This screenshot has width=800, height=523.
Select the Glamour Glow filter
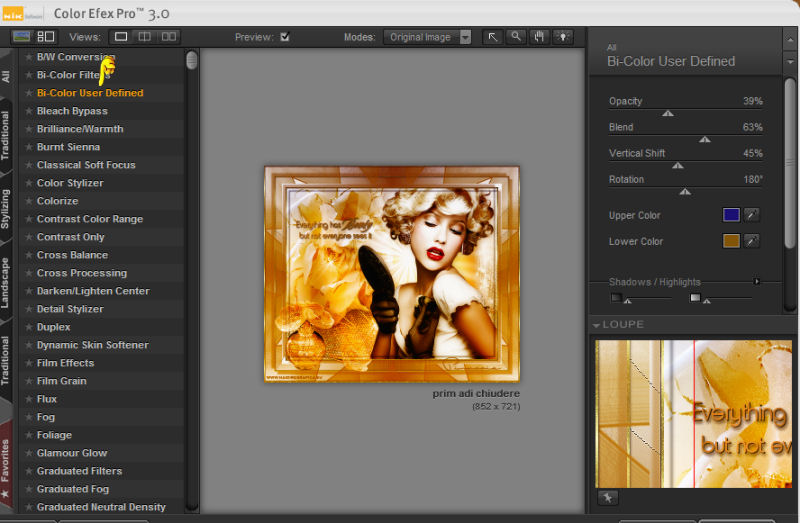72,453
